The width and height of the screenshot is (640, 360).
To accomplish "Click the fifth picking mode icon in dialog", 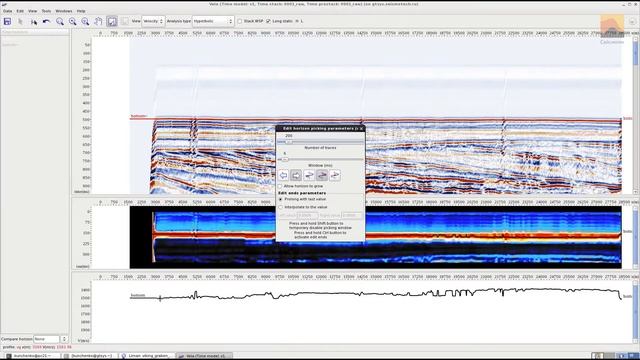I will [x=335, y=176].
